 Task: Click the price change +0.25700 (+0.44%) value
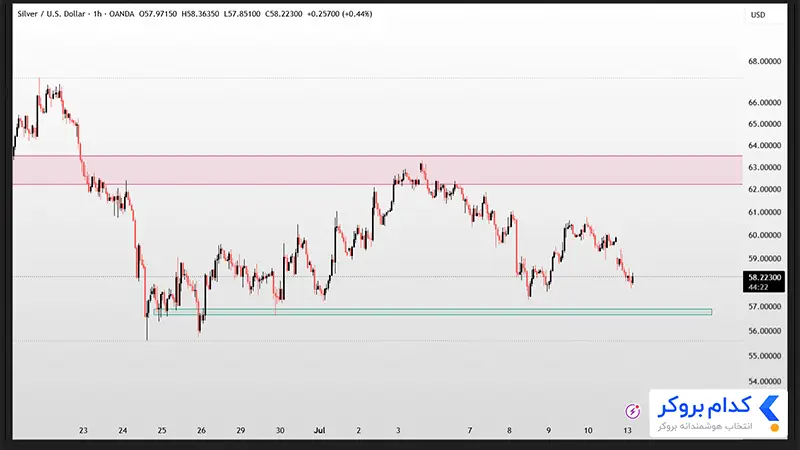pos(340,14)
